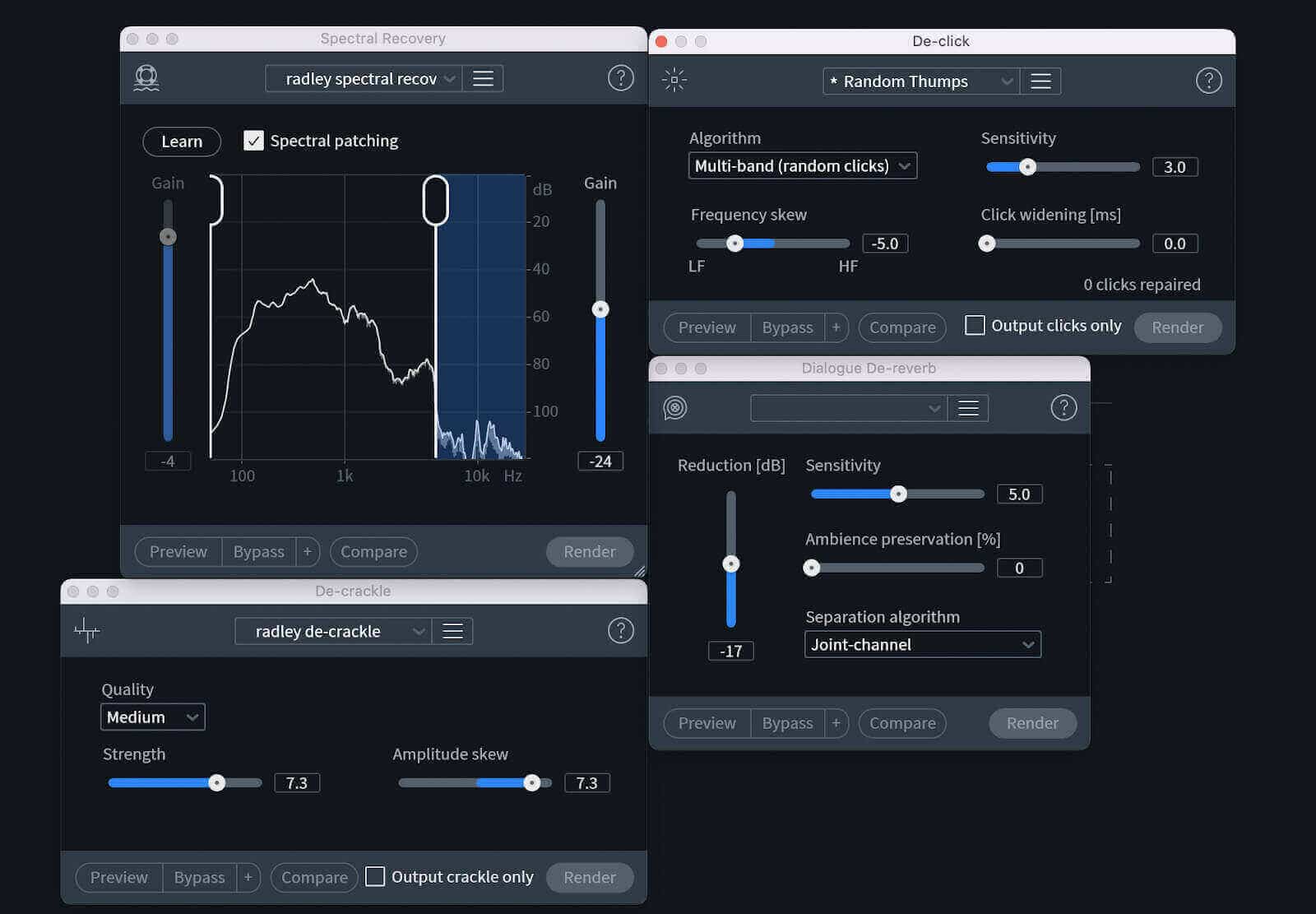The width and height of the screenshot is (1316, 914).
Task: Click Render in De-click window
Action: (x=1178, y=327)
